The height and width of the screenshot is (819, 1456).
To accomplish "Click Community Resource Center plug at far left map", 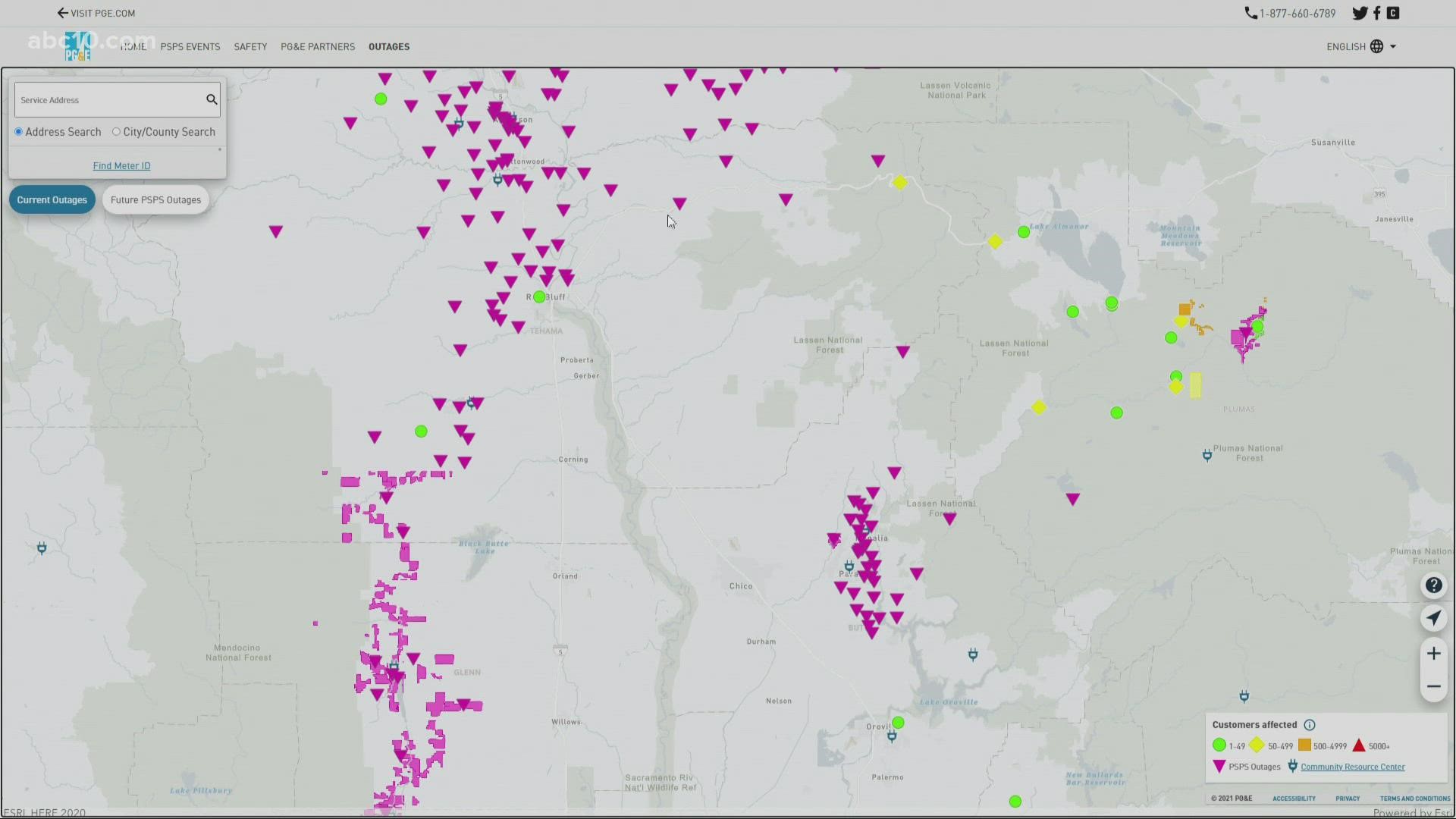I will click(42, 548).
